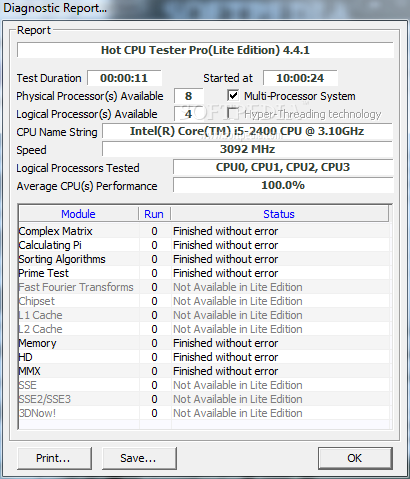
Task: Click the Logical Processors Tested field
Action: (x=283, y=167)
